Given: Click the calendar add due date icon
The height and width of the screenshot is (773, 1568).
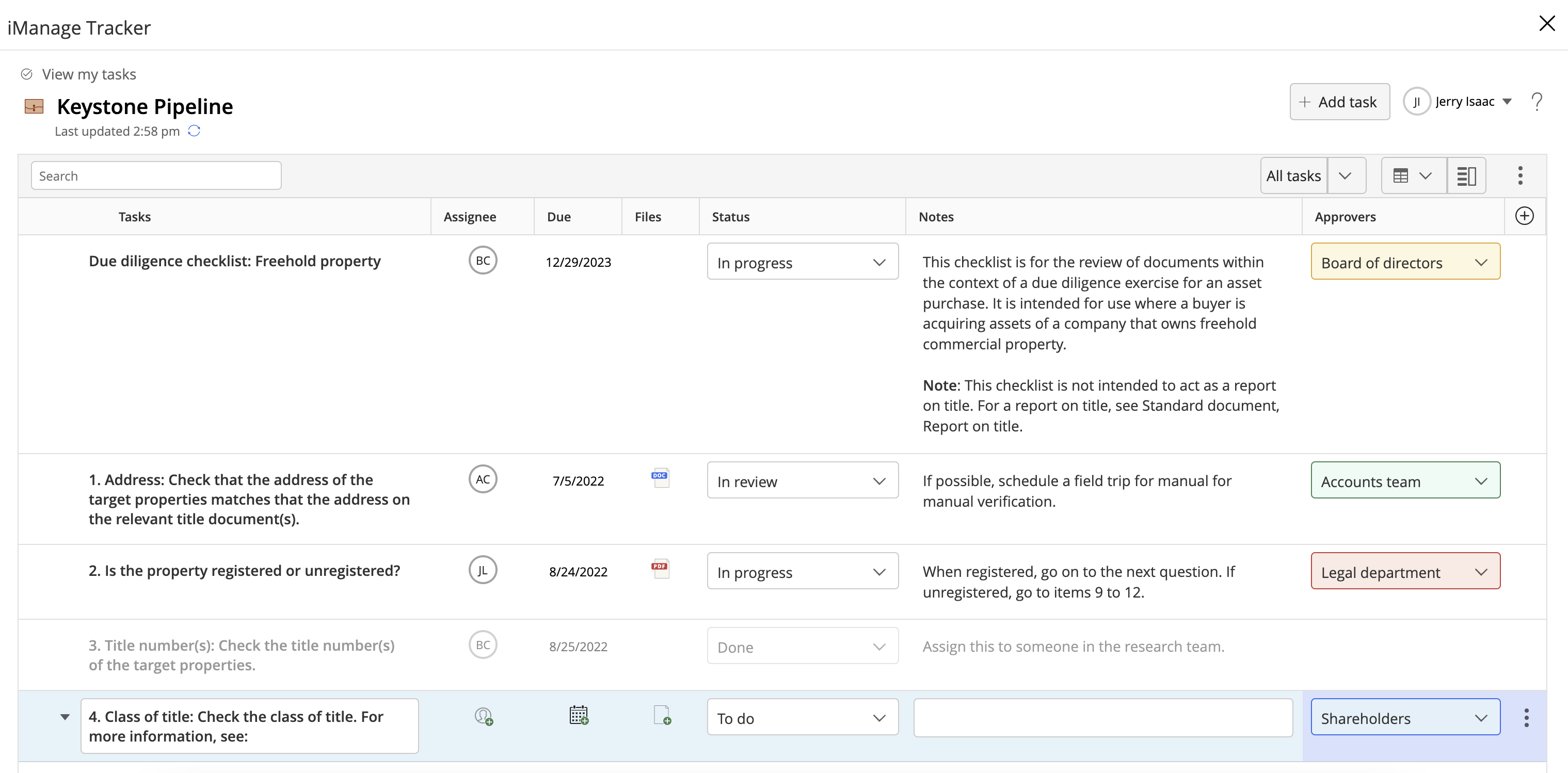Looking at the screenshot, I should [578, 715].
